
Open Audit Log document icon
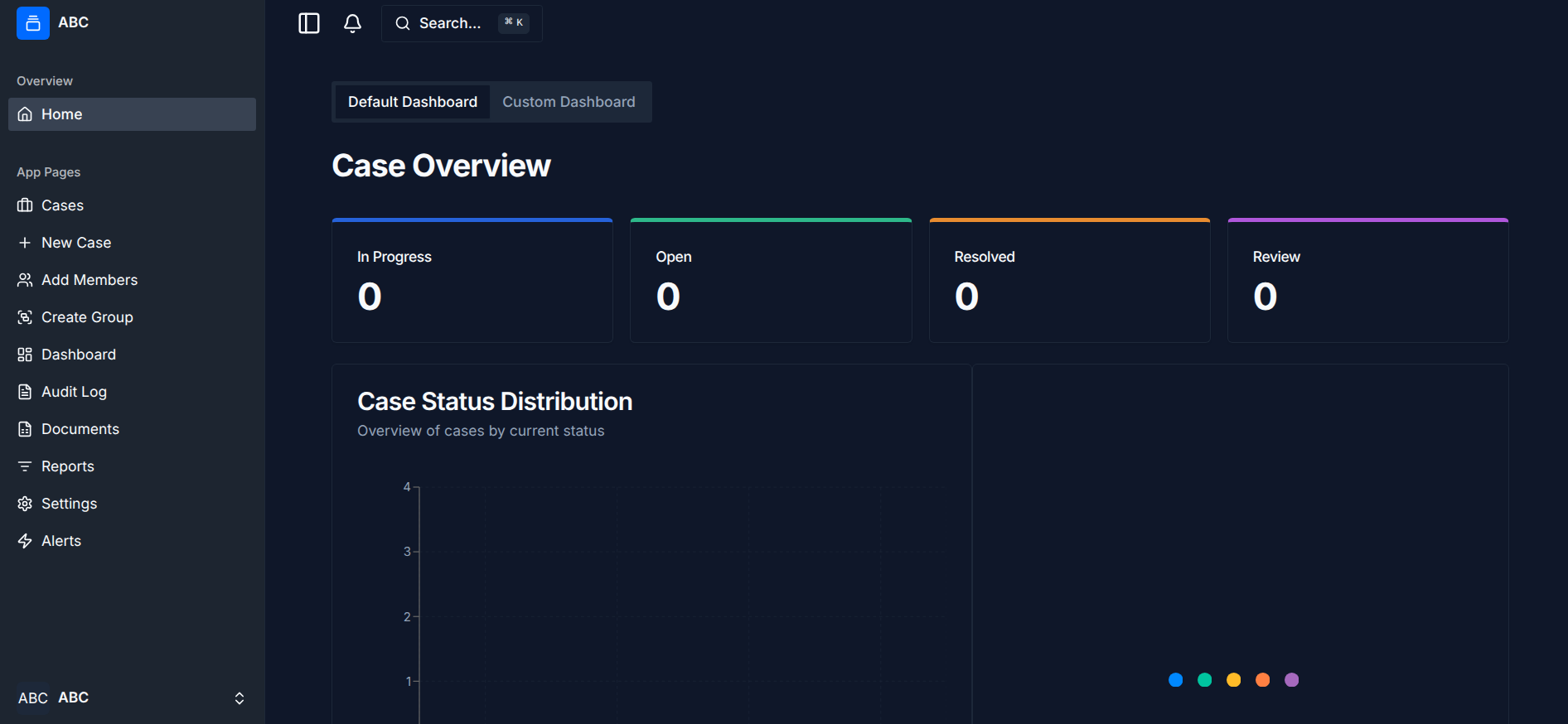25,392
